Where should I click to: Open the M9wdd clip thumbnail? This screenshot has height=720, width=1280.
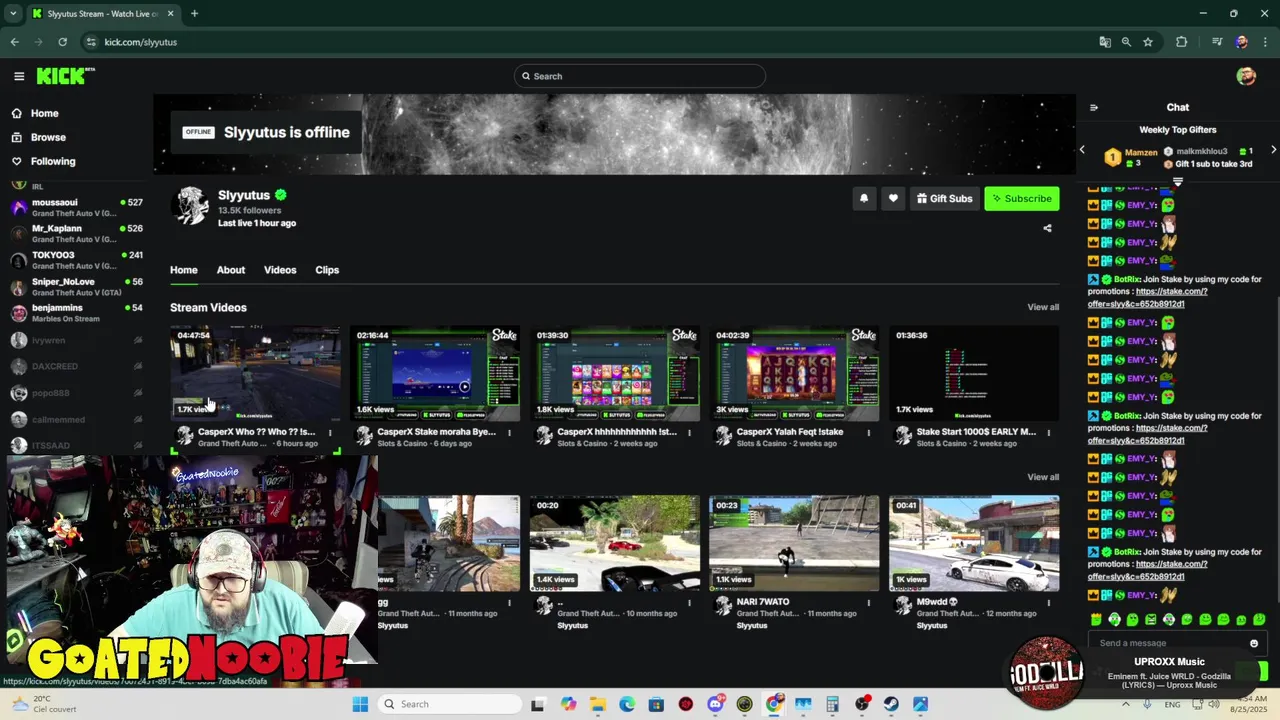pos(975,543)
